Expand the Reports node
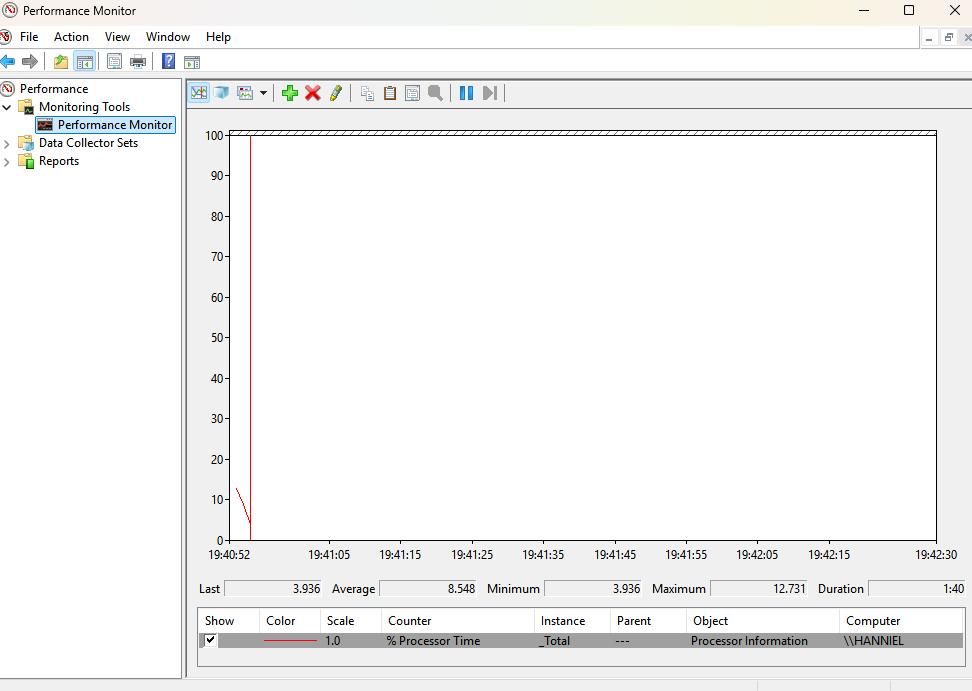Image resolution: width=972 pixels, height=691 pixels. [x=7, y=162]
